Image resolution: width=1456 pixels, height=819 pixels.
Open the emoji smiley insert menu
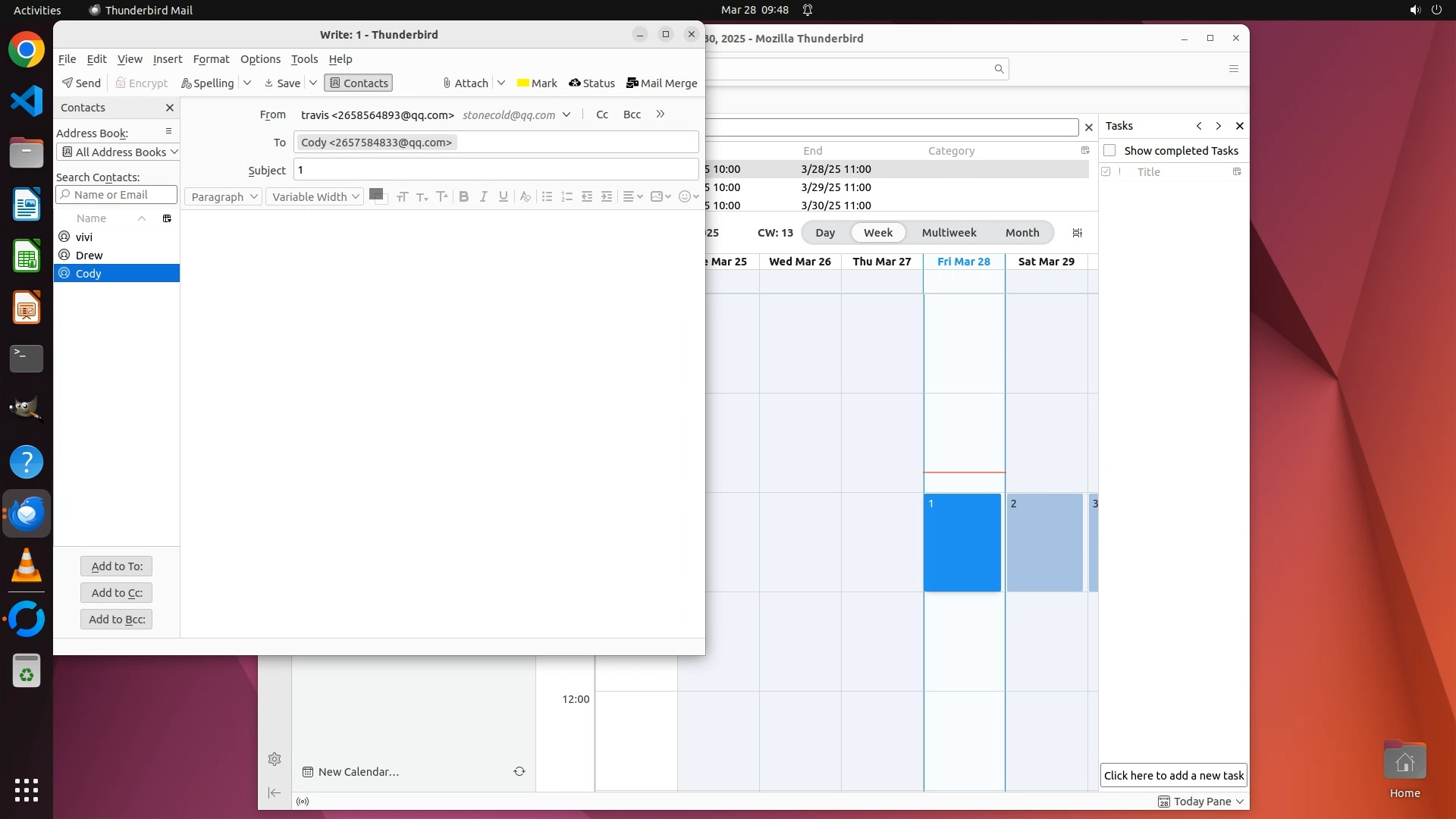[689, 197]
